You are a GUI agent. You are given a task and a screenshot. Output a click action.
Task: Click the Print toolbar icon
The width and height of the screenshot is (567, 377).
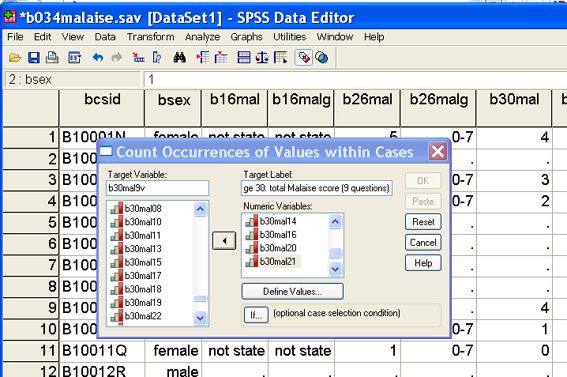52,57
